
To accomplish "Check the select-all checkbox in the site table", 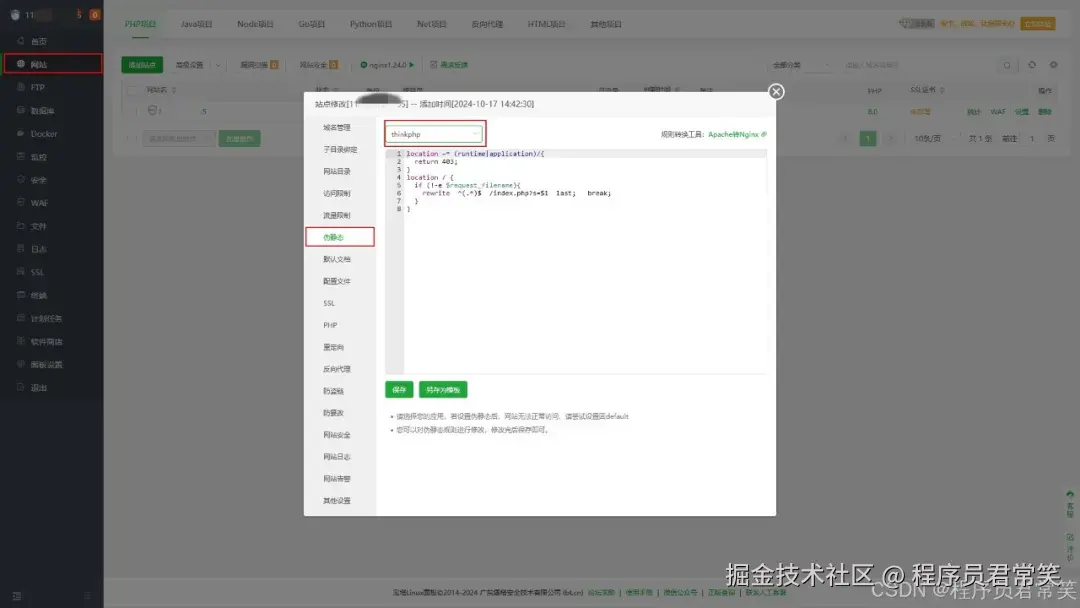I will point(134,90).
